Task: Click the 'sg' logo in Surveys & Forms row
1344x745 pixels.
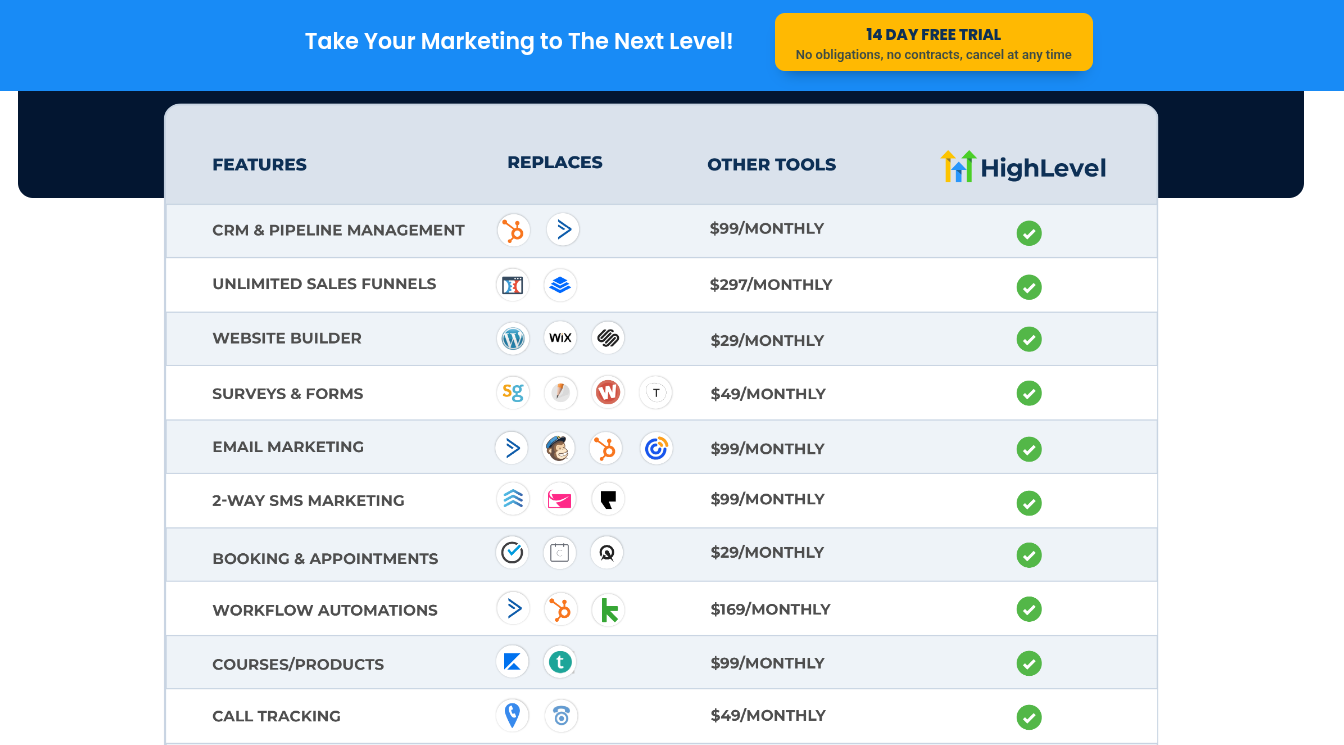Action: [x=513, y=392]
